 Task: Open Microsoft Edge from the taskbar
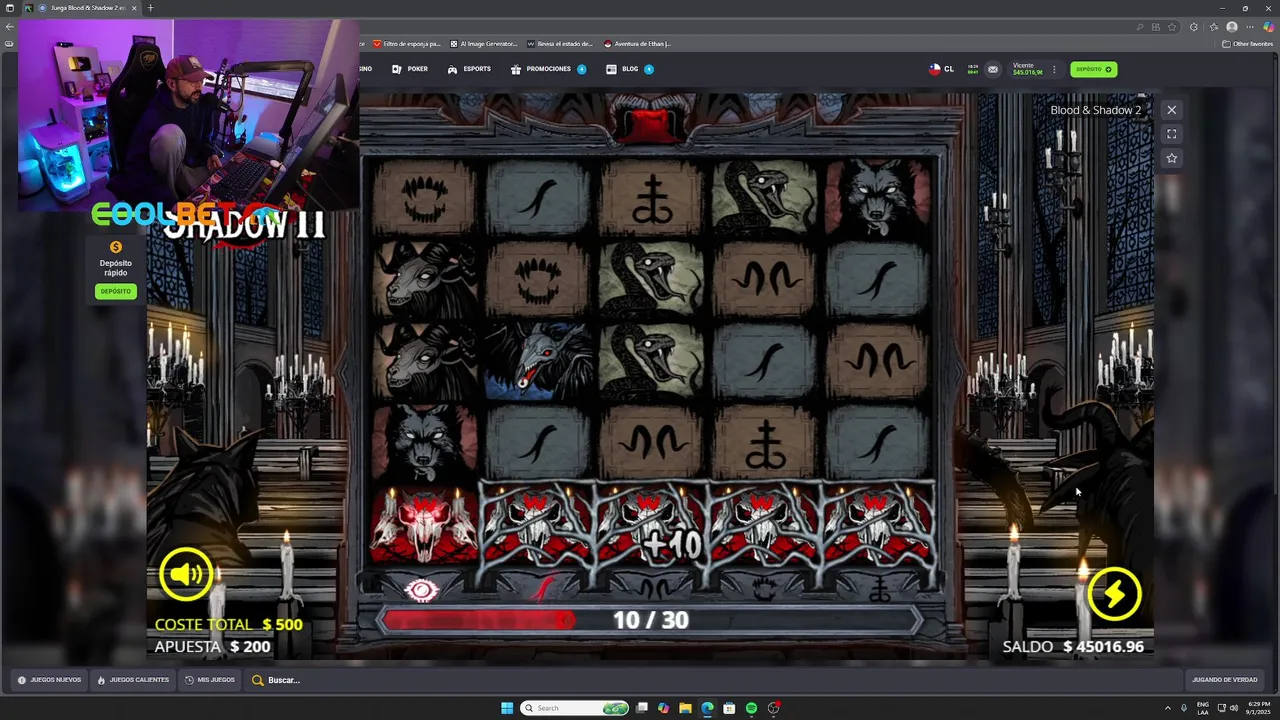pos(707,708)
